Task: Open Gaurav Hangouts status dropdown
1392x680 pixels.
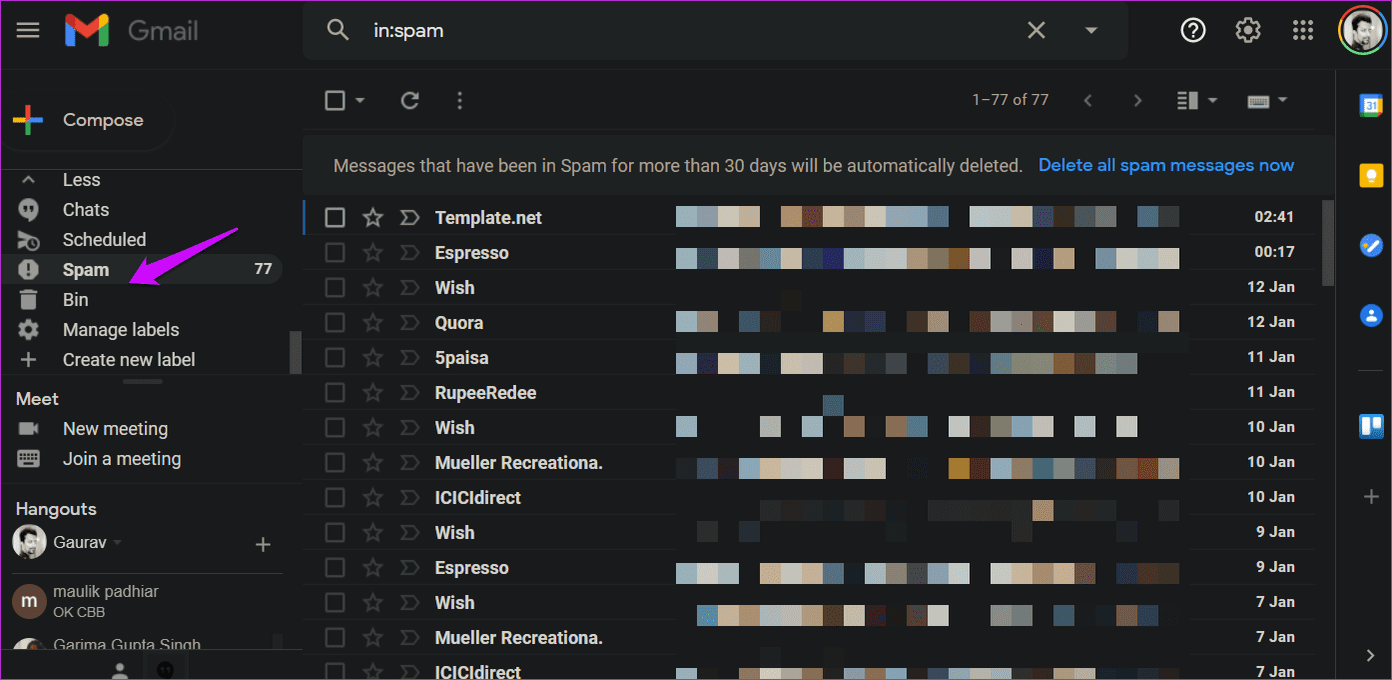Action: click(117, 543)
